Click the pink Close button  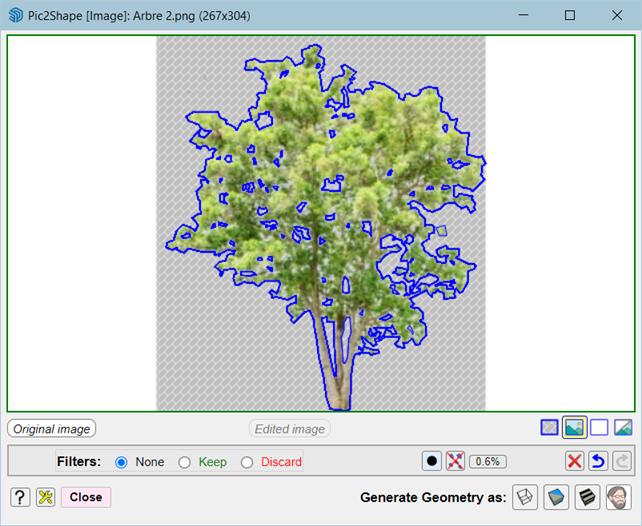pyautogui.click(x=86, y=497)
